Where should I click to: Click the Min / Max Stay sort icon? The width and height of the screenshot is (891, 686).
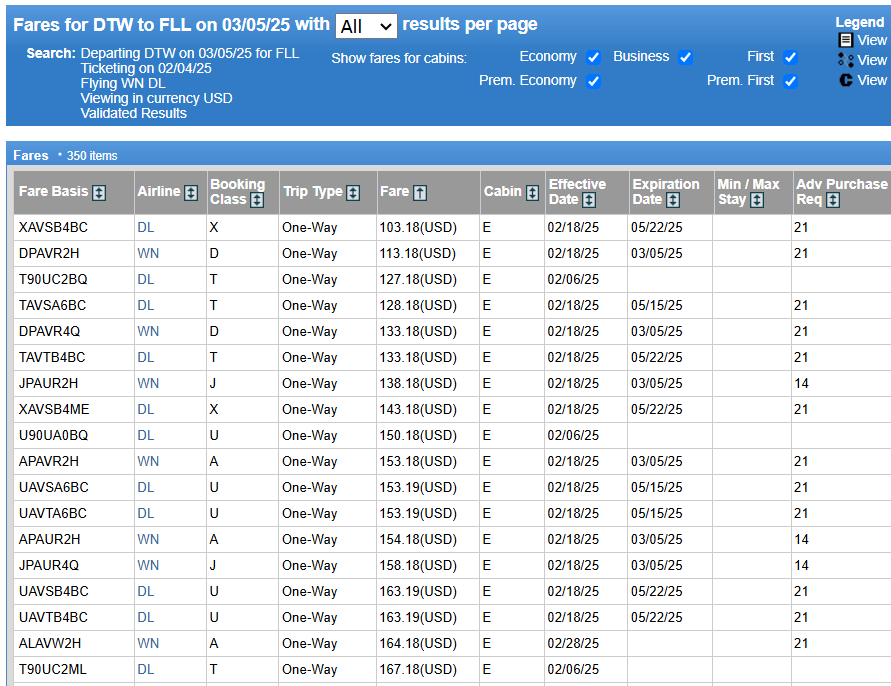point(757,200)
